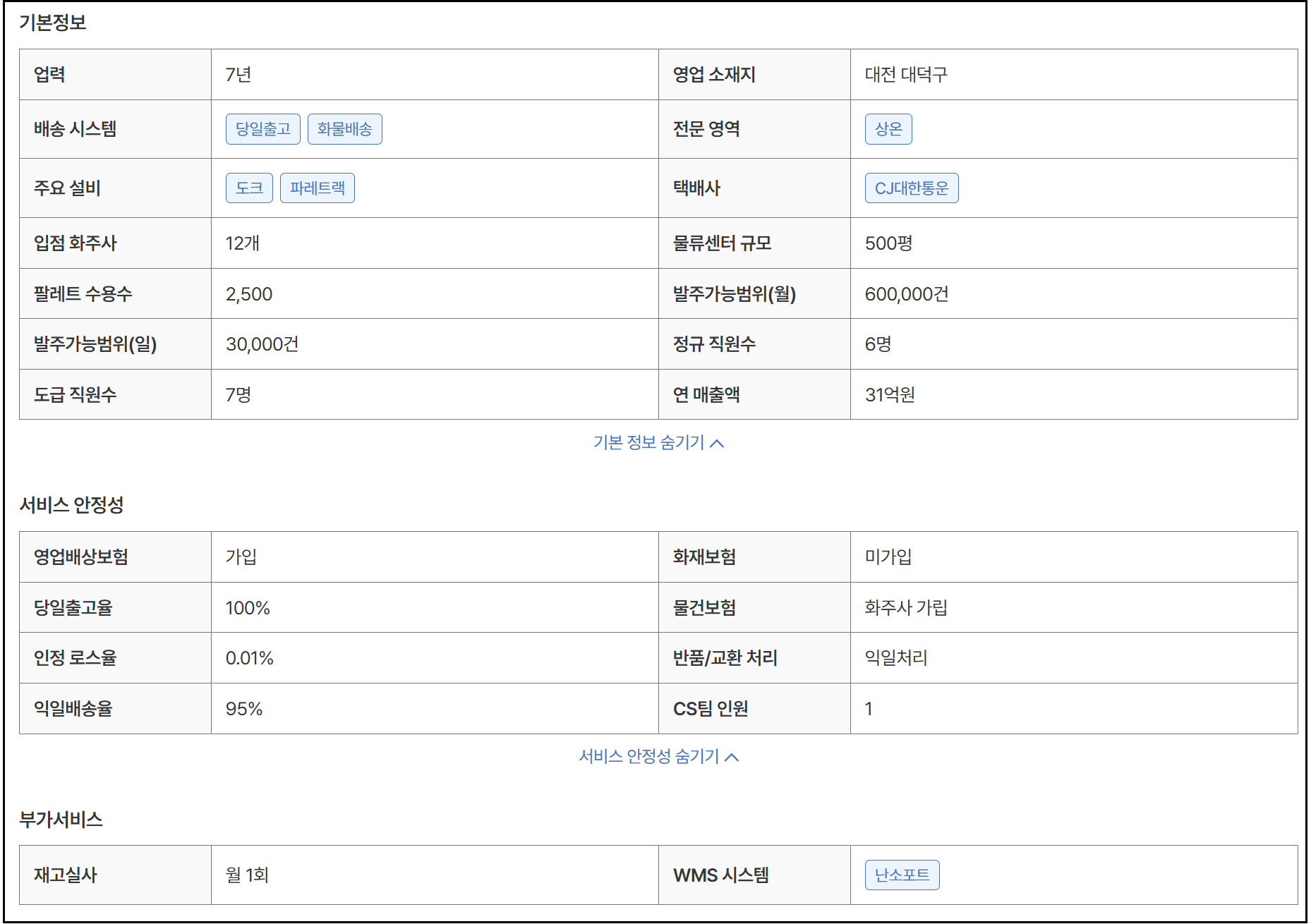Click the 도크 equipment tag
This screenshot has height=924, width=1311.
point(249,188)
